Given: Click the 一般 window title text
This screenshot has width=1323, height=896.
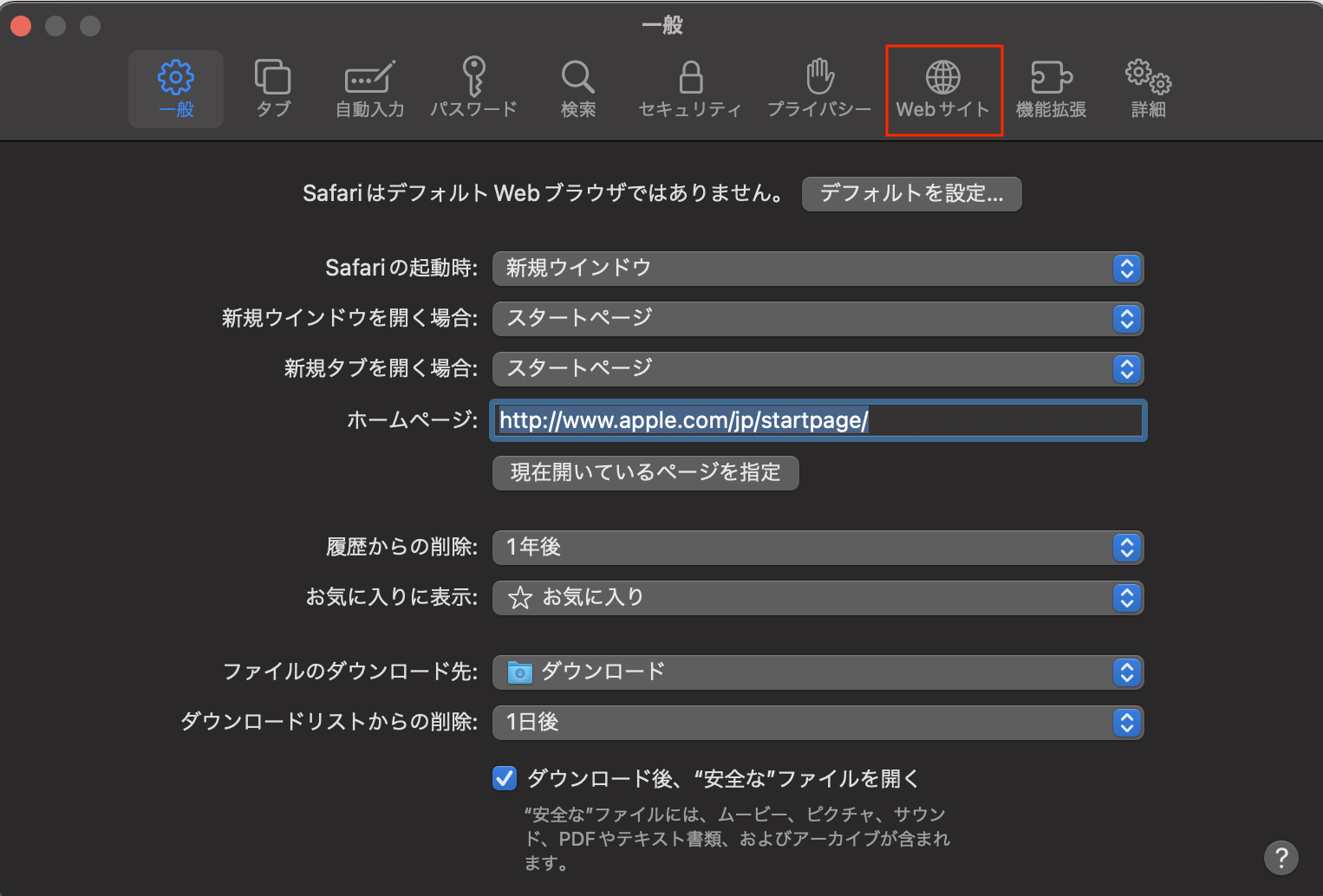Looking at the screenshot, I should tap(662, 26).
